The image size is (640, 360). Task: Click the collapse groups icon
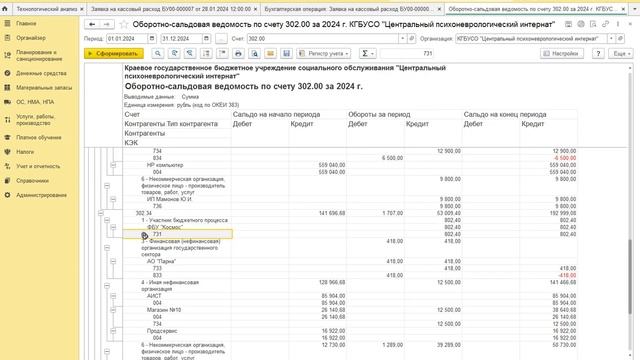pos(222,53)
